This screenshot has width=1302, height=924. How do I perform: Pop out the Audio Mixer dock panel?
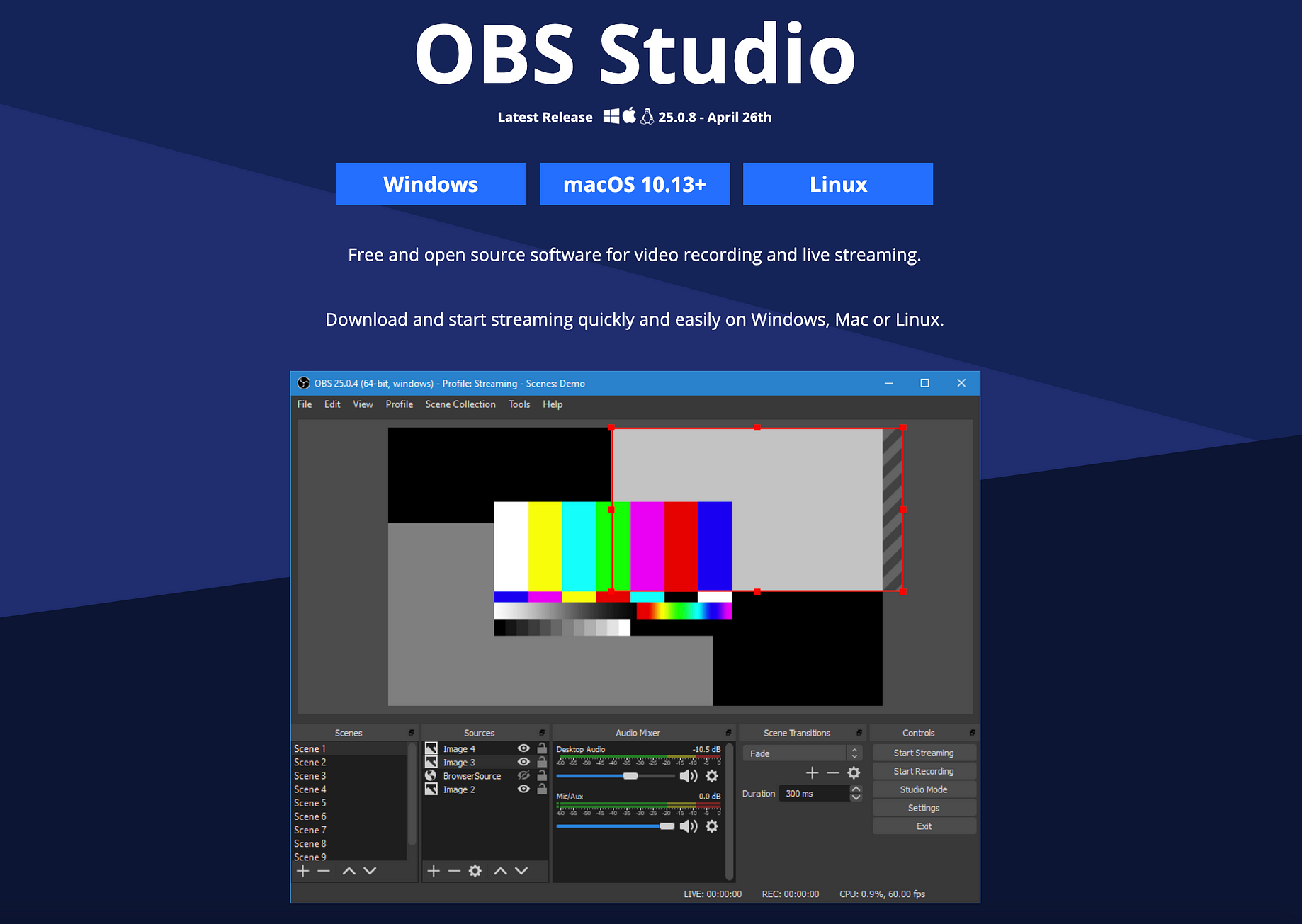point(728,733)
